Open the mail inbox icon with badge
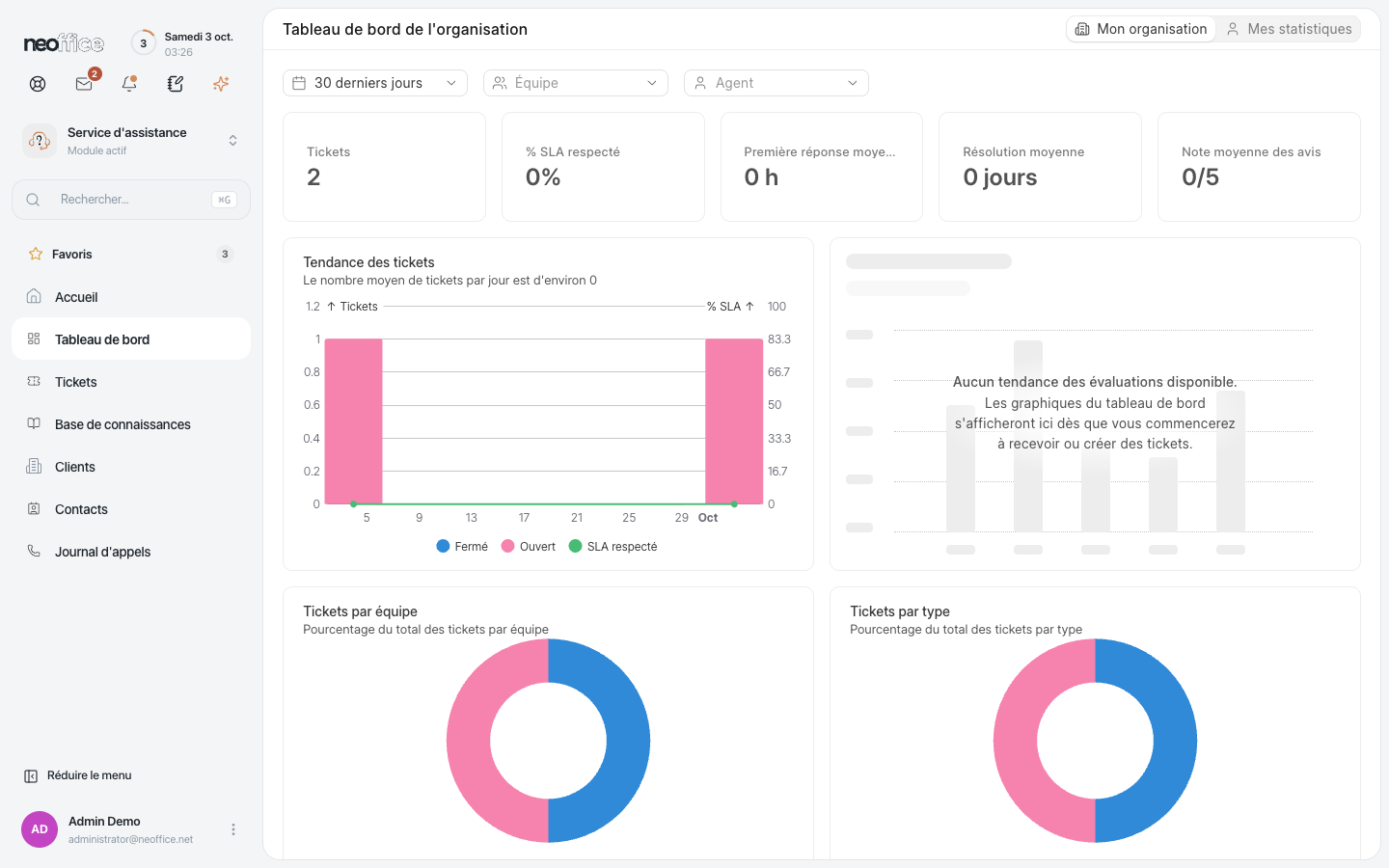 84,84
